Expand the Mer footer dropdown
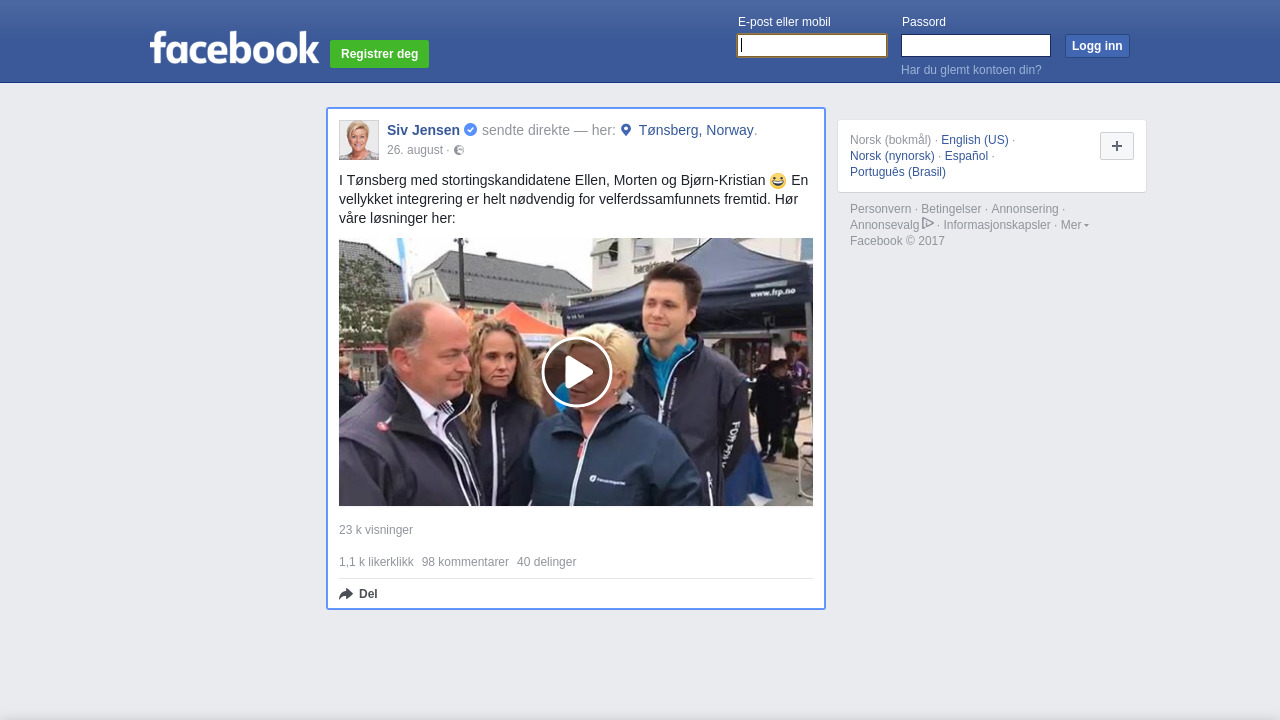This screenshot has width=1280, height=720. (1075, 225)
